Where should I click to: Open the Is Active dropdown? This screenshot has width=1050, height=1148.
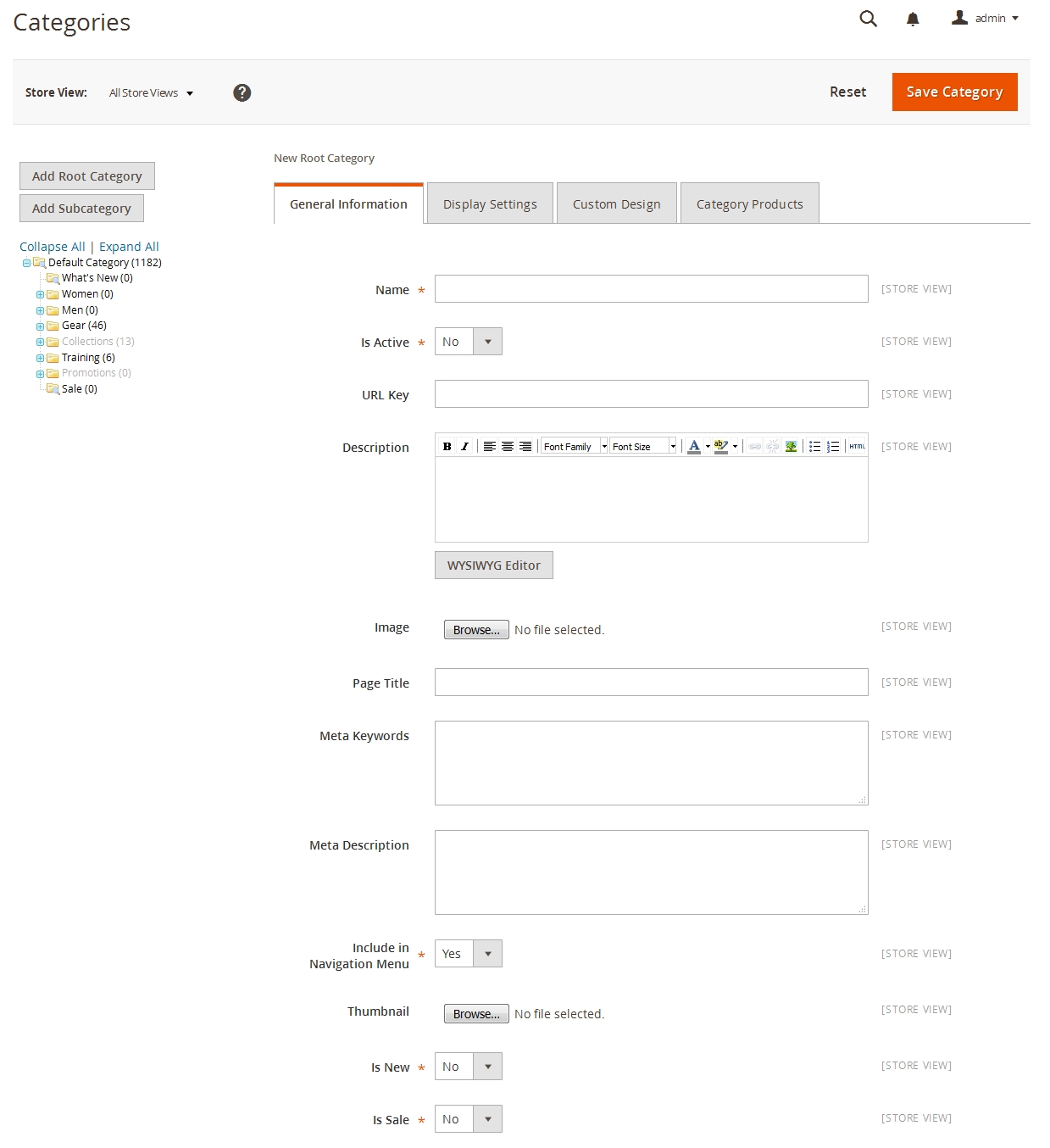point(468,342)
